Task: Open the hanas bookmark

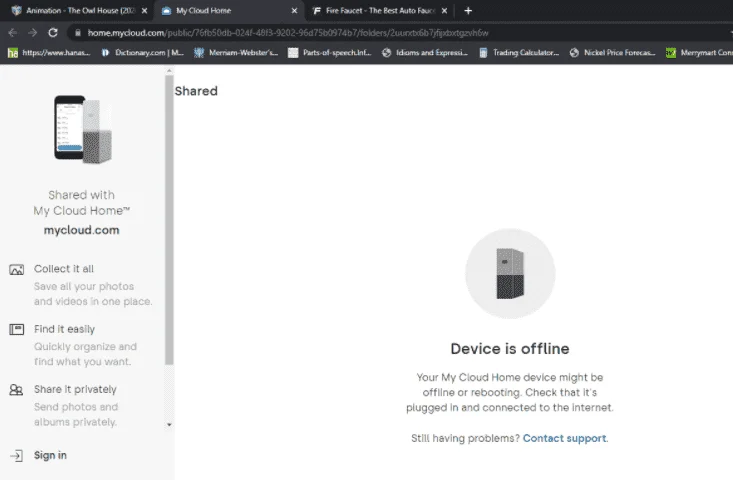Action: (49, 53)
